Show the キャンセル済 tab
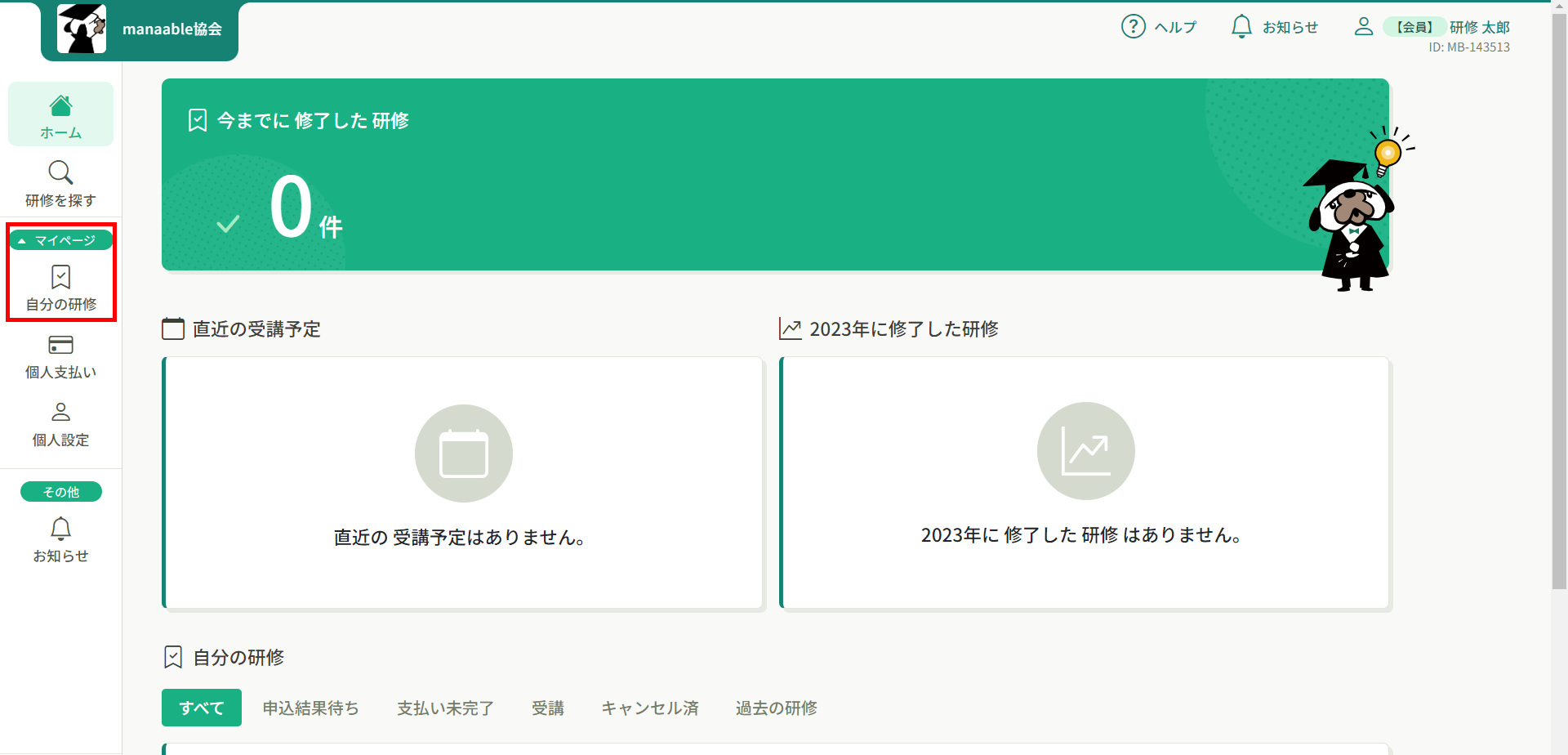The image size is (1568, 755). pos(649,708)
